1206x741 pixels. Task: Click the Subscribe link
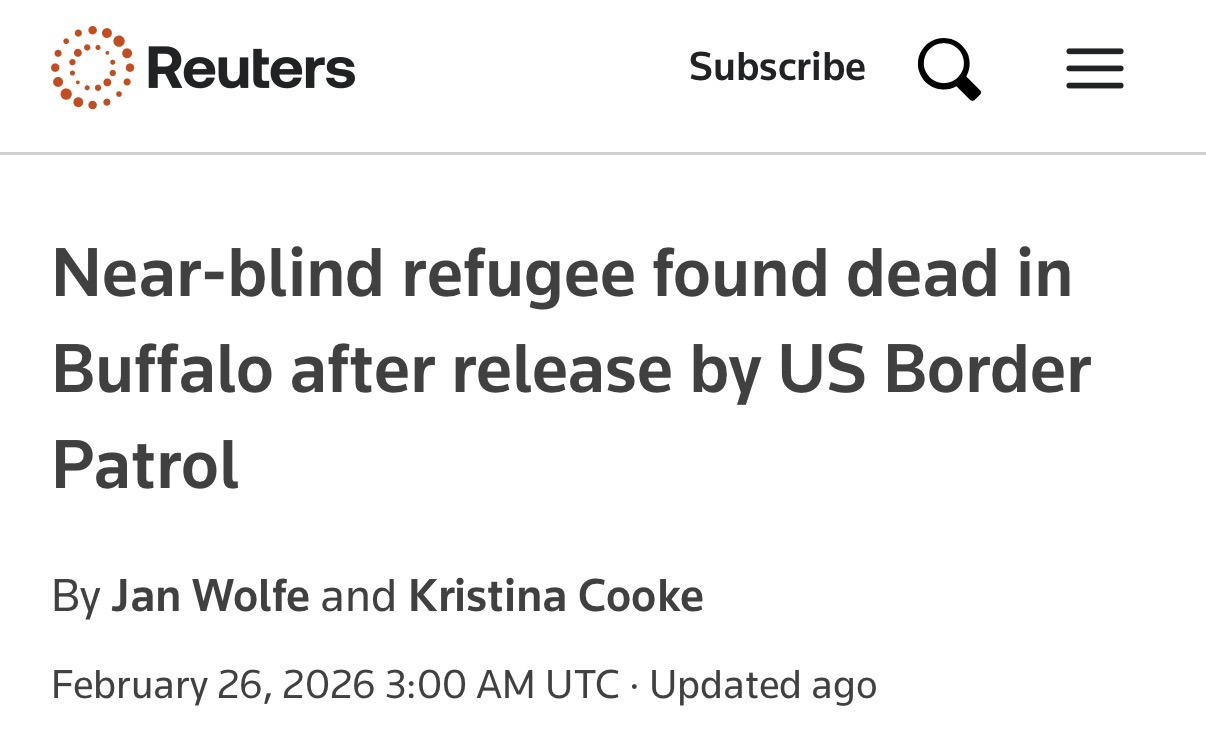click(x=777, y=68)
